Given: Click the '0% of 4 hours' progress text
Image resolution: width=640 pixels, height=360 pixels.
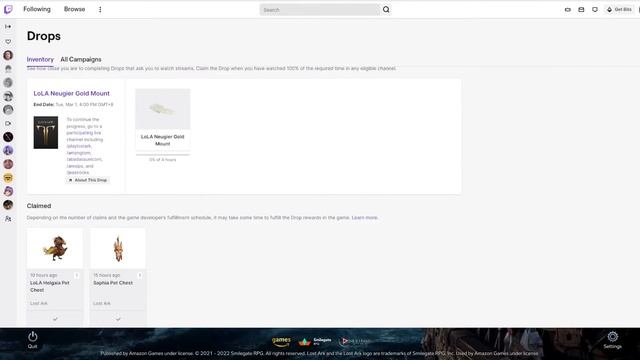Looking at the screenshot, I should [162, 160].
